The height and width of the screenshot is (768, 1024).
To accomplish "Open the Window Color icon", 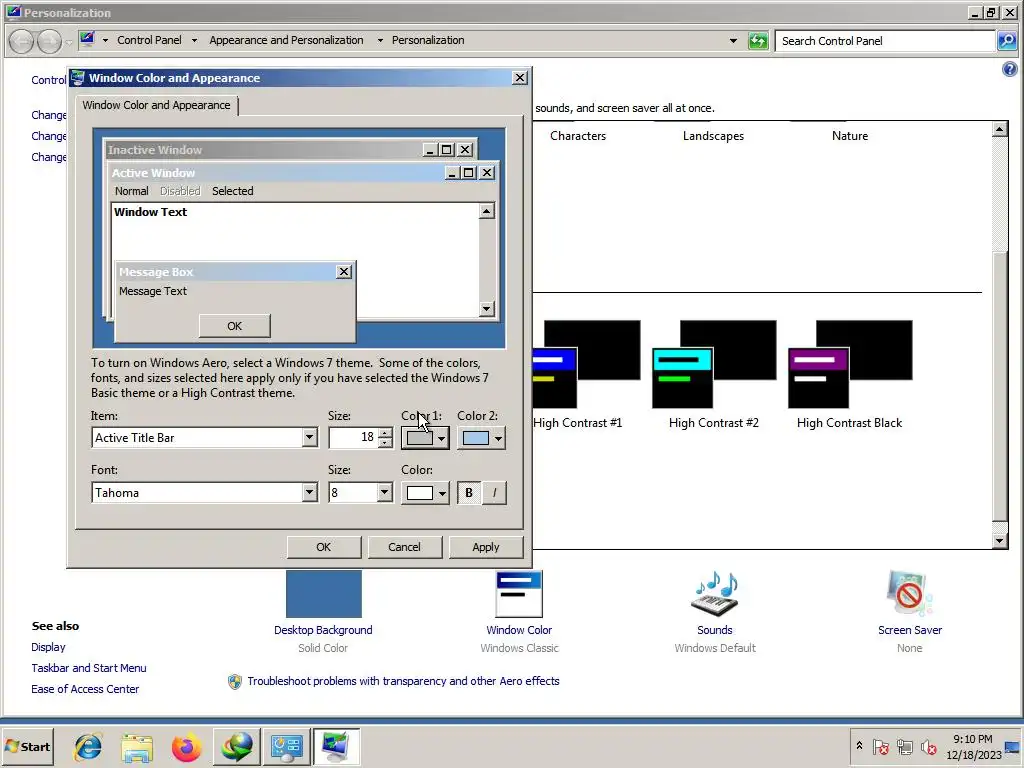I will point(519,594).
